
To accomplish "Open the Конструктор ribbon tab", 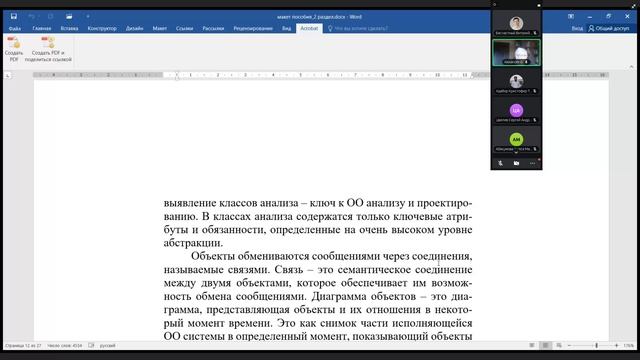I will click(x=102, y=29).
